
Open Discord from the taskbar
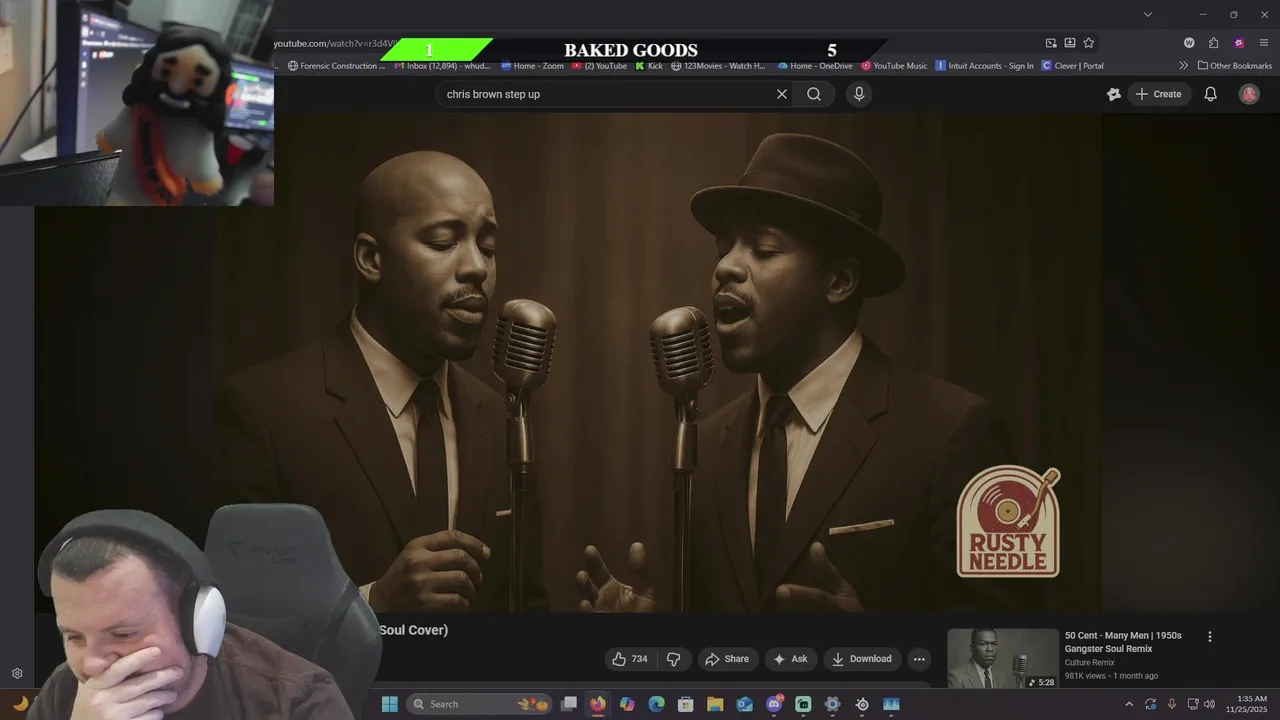point(774,704)
